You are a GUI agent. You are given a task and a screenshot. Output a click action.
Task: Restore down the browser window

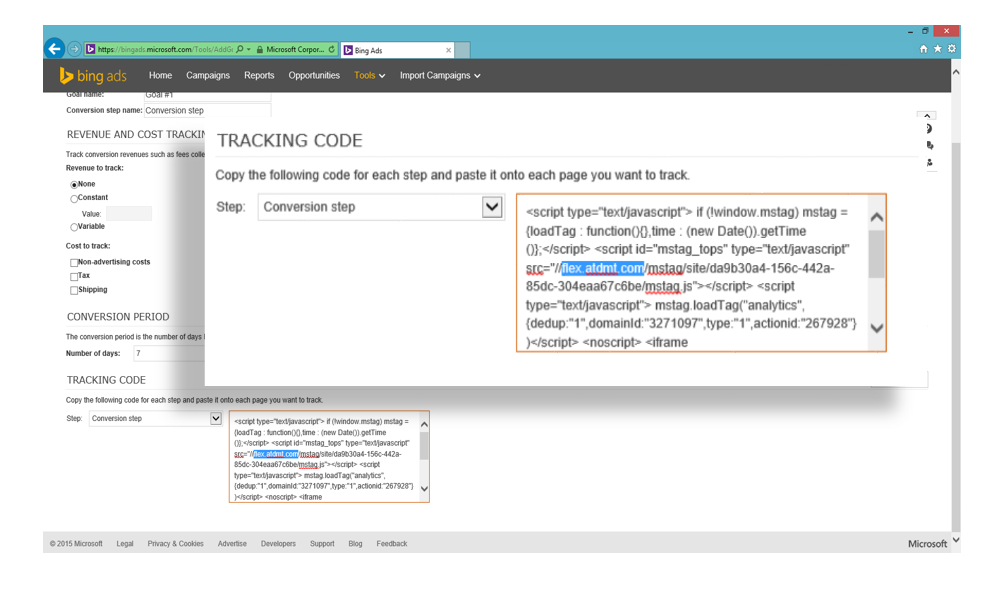(925, 31)
